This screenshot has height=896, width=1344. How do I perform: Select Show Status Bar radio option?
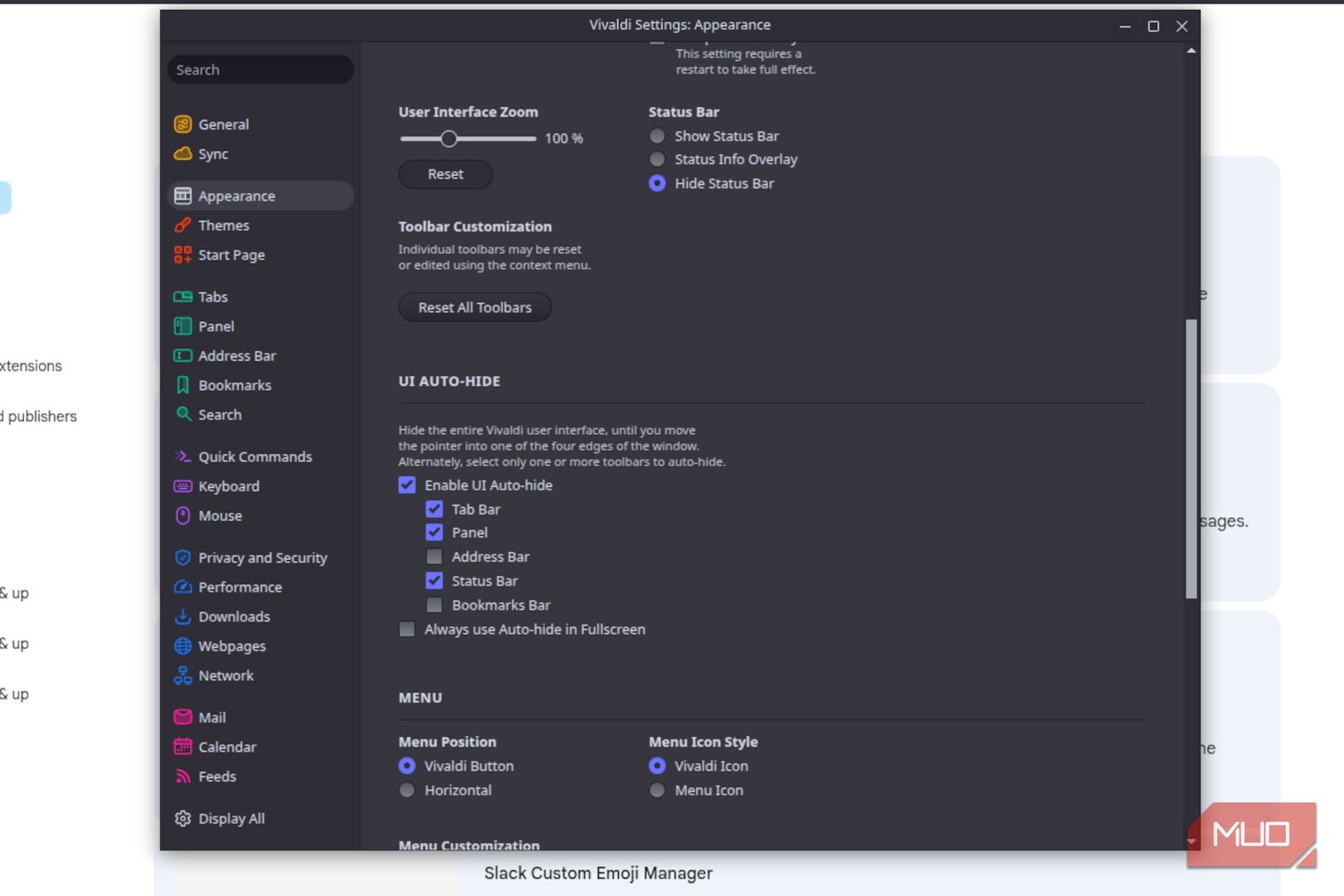click(657, 135)
